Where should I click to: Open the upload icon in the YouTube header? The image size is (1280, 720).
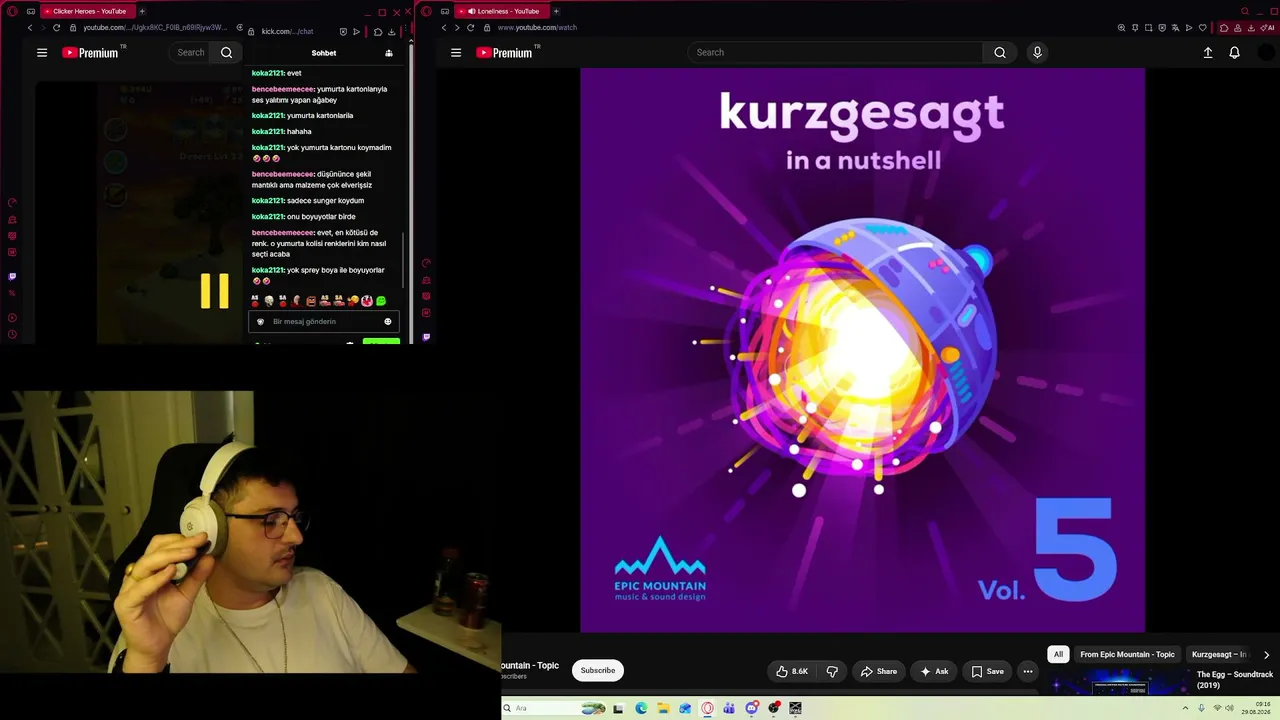[x=1208, y=52]
